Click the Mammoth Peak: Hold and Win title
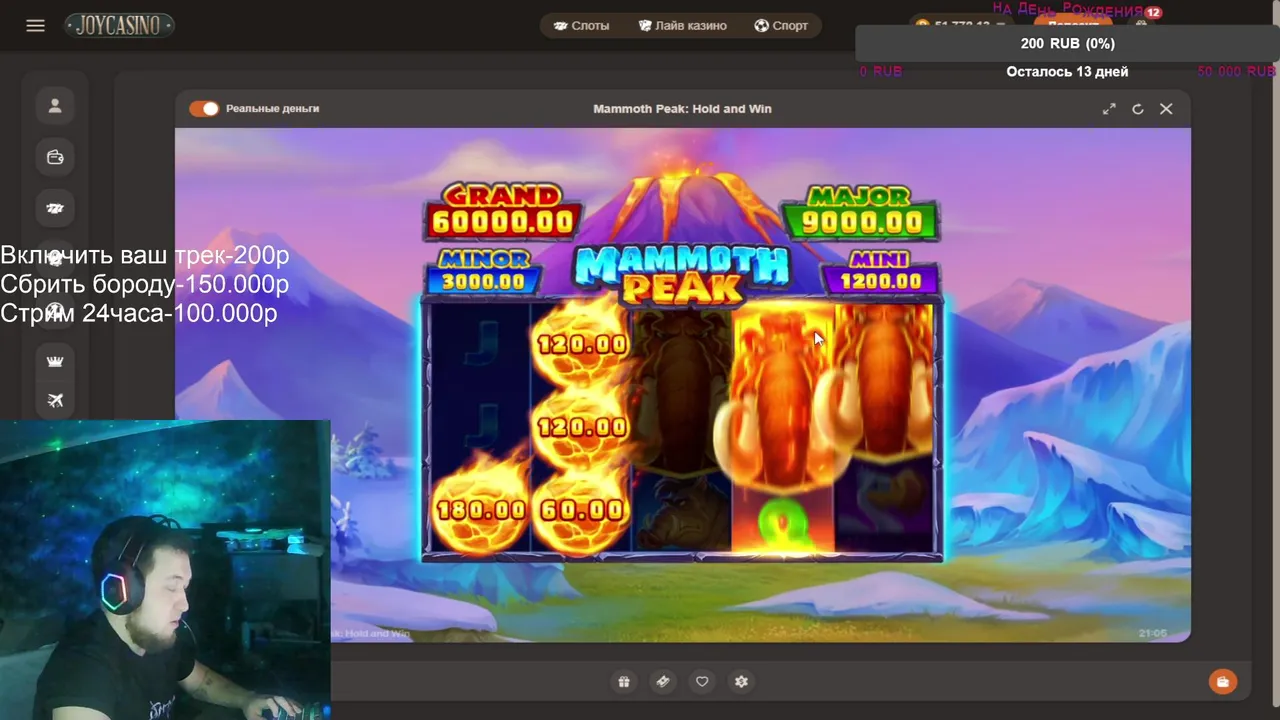 [682, 109]
